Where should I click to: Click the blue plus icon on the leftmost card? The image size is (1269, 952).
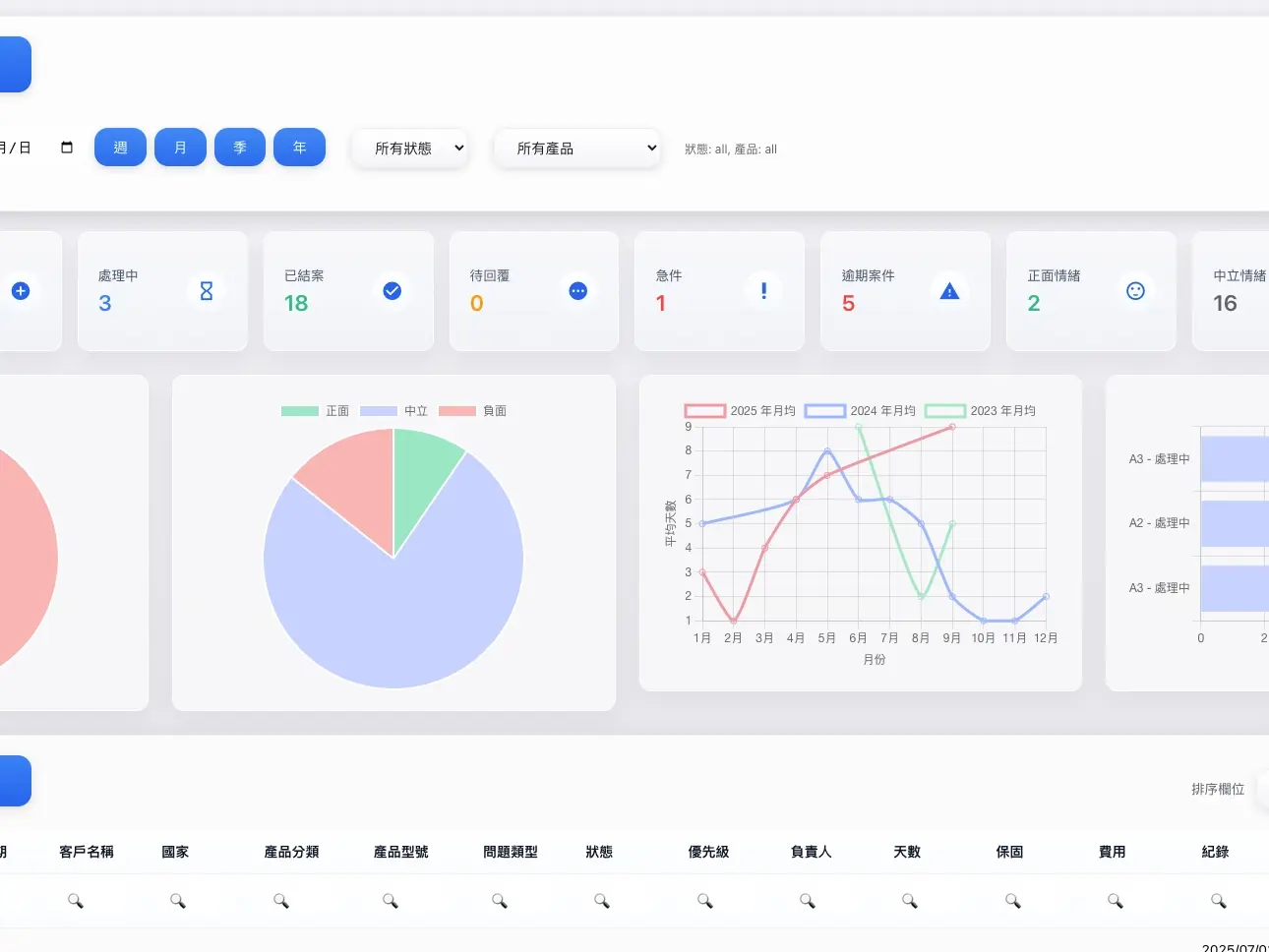[21, 290]
